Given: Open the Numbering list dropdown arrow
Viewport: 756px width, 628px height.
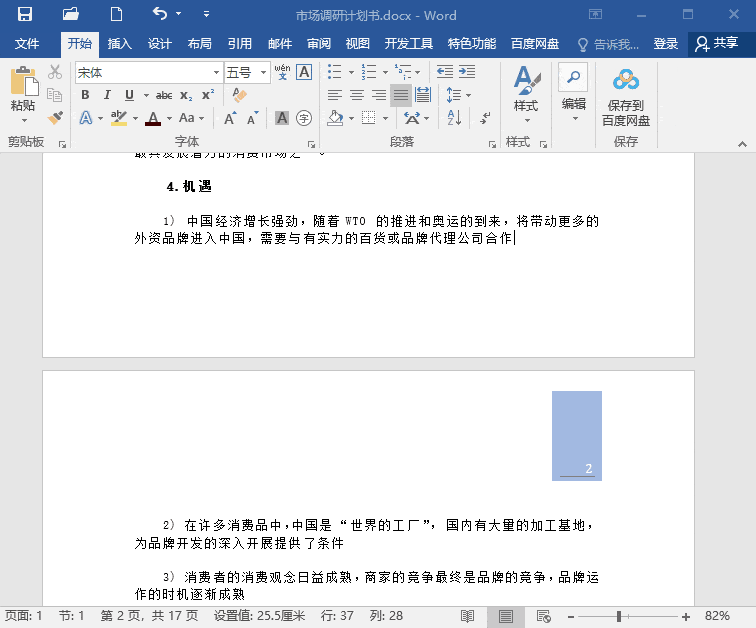Looking at the screenshot, I should [385, 73].
